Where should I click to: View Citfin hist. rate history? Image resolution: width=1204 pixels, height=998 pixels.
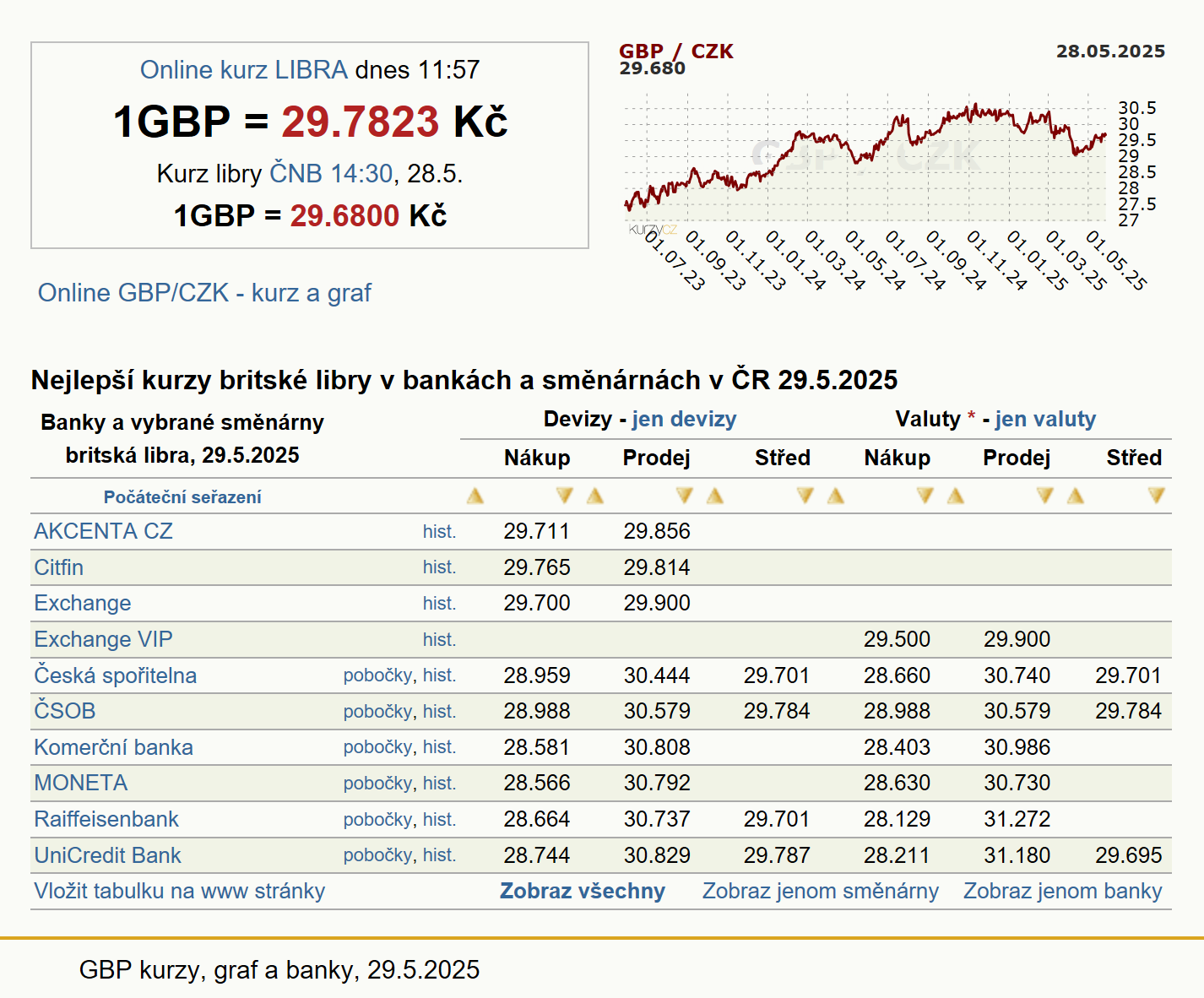pyautogui.click(x=439, y=567)
